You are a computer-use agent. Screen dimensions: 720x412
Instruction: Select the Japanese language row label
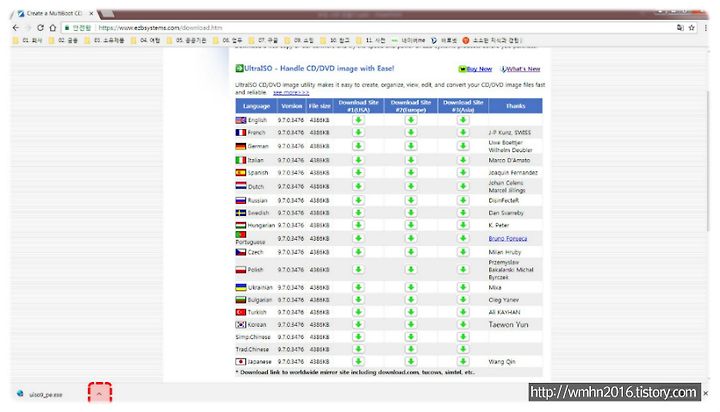click(259, 361)
